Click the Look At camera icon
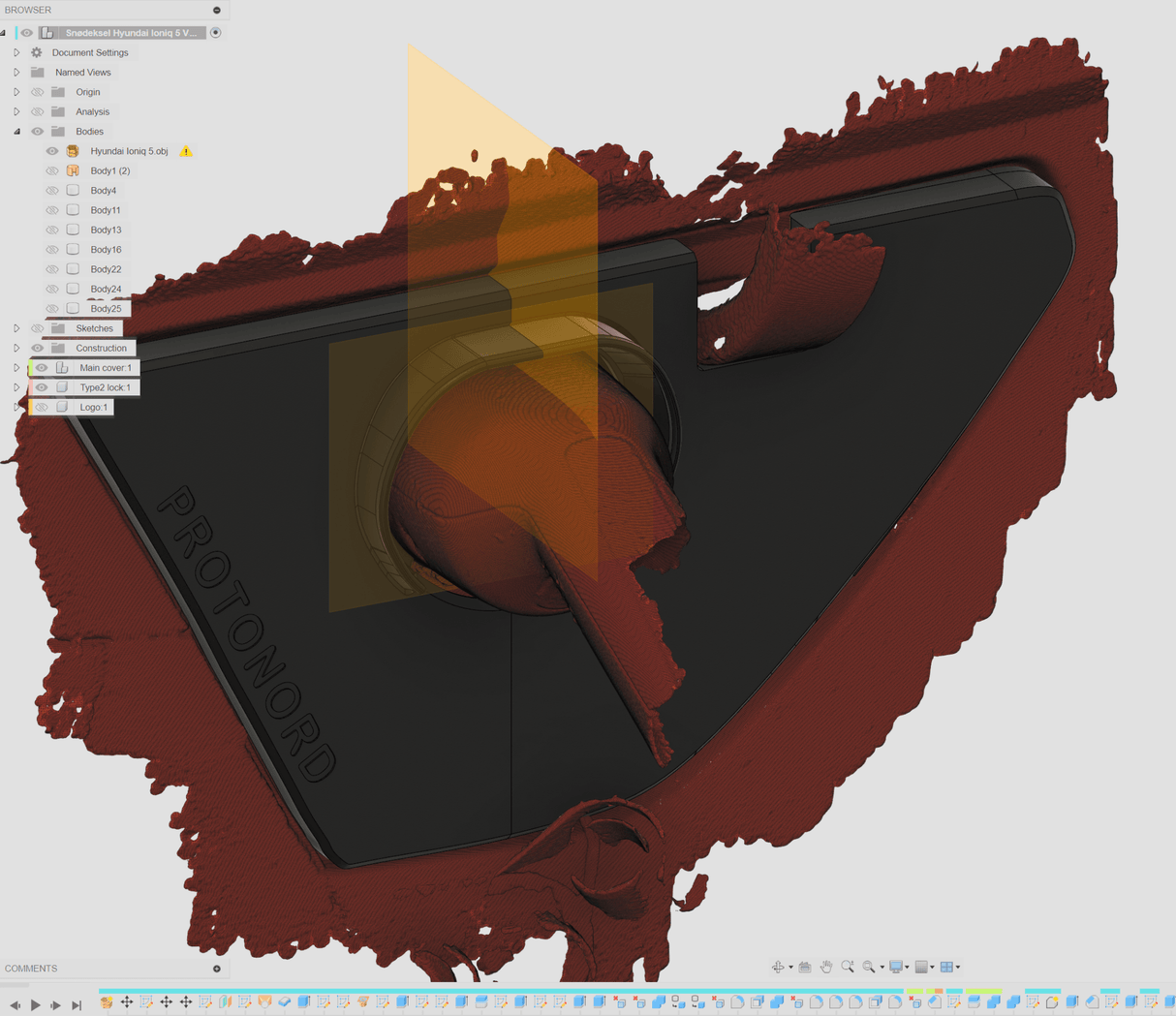The image size is (1176, 1016). (x=804, y=967)
